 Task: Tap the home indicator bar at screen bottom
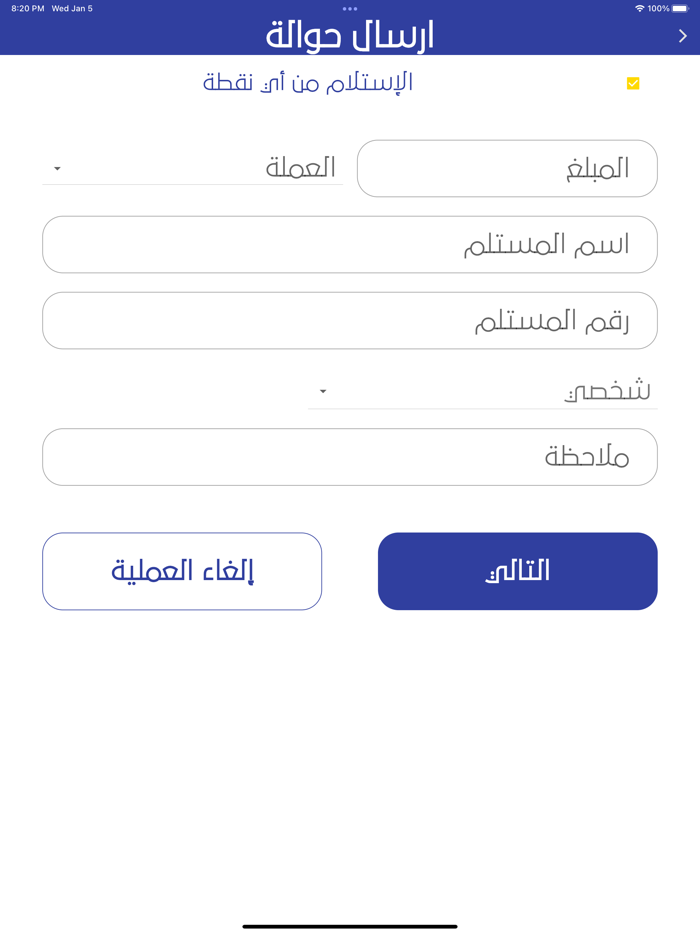pyautogui.click(x=349, y=925)
